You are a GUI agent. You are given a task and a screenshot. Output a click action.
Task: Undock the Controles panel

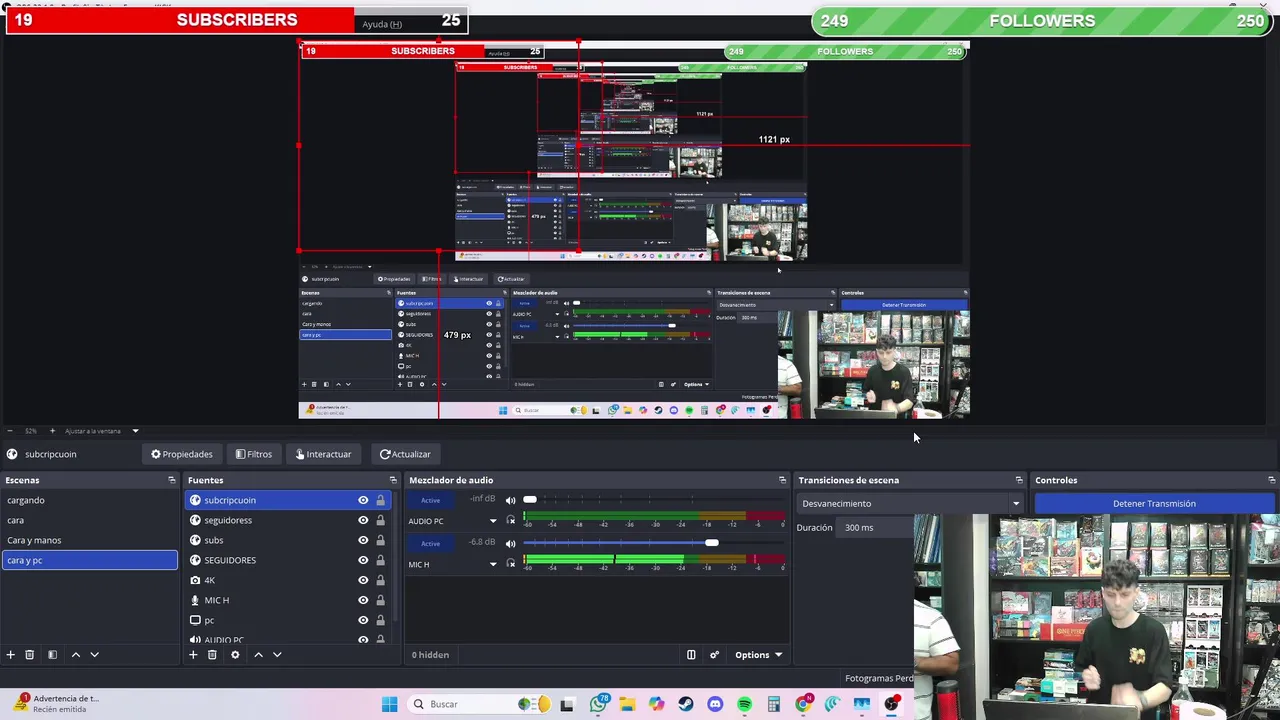click(x=1271, y=480)
